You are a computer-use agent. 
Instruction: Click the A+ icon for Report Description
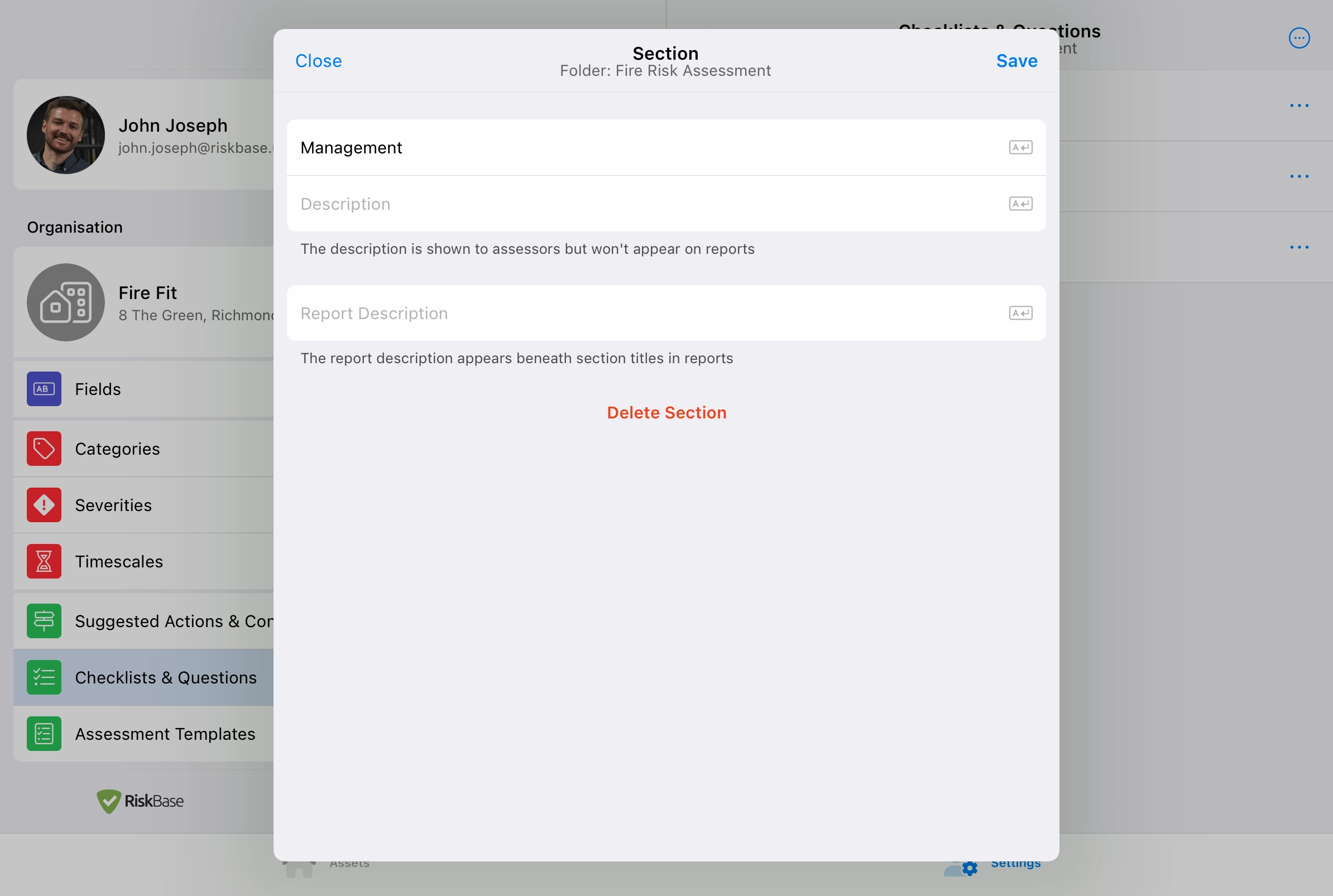pos(1020,313)
